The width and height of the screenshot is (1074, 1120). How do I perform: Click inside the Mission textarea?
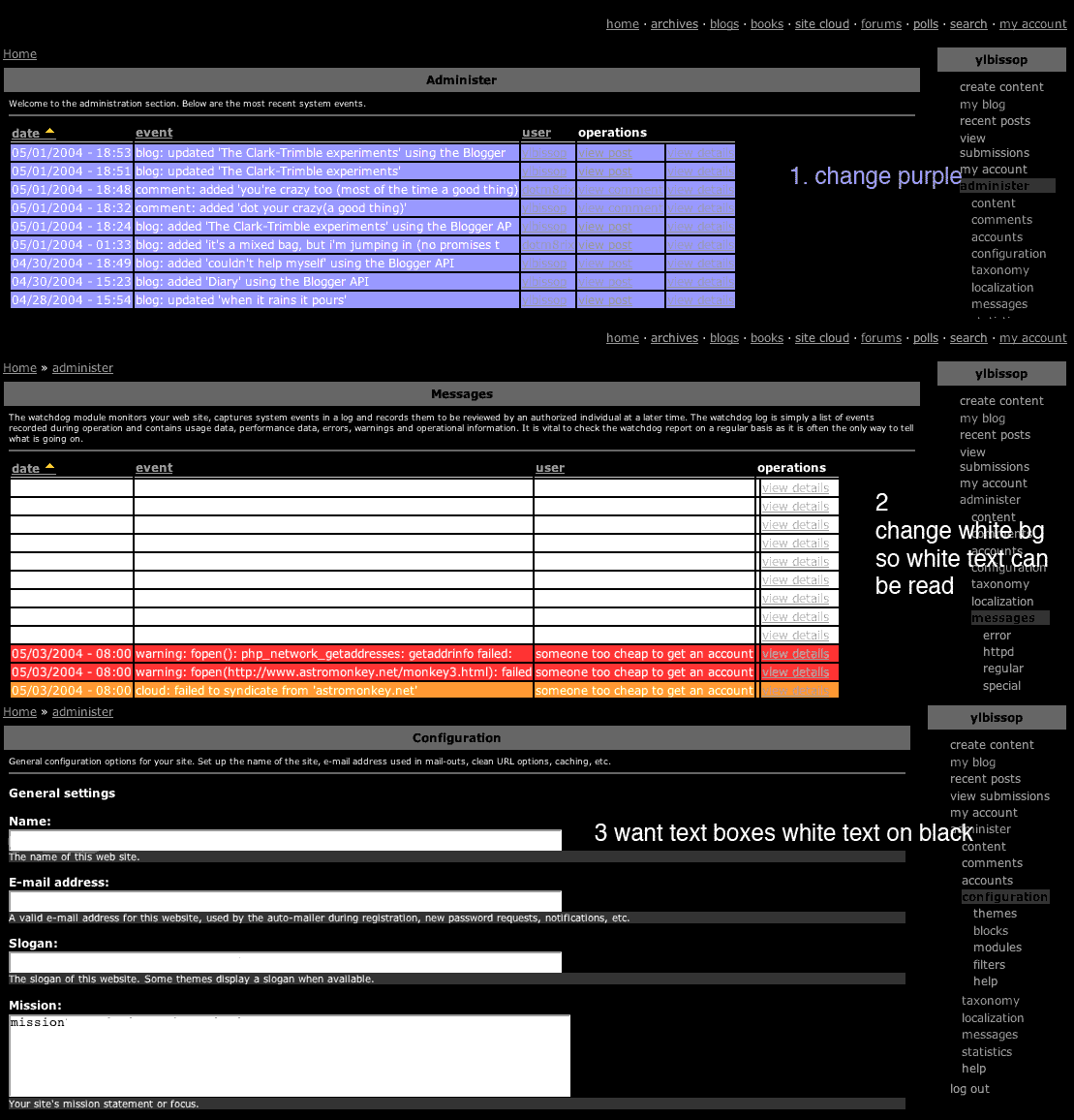tap(290, 1056)
